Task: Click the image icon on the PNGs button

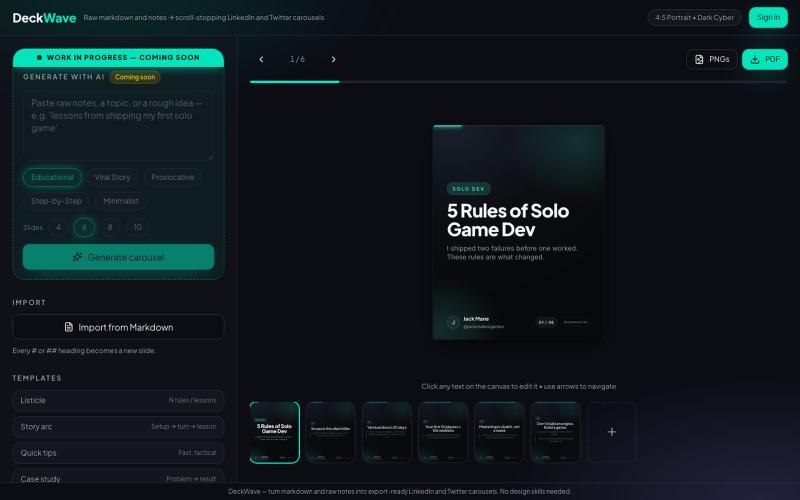Action: pyautogui.click(x=699, y=59)
